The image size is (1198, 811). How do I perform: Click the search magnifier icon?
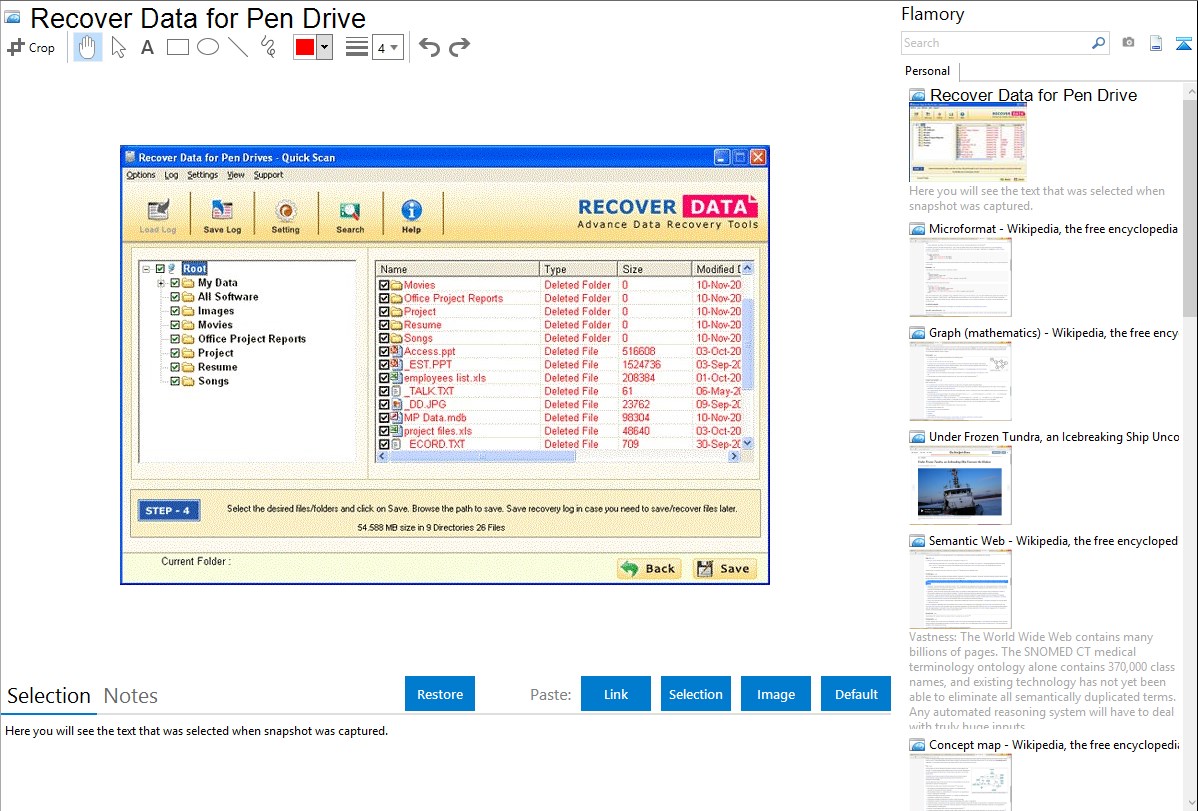point(1098,43)
